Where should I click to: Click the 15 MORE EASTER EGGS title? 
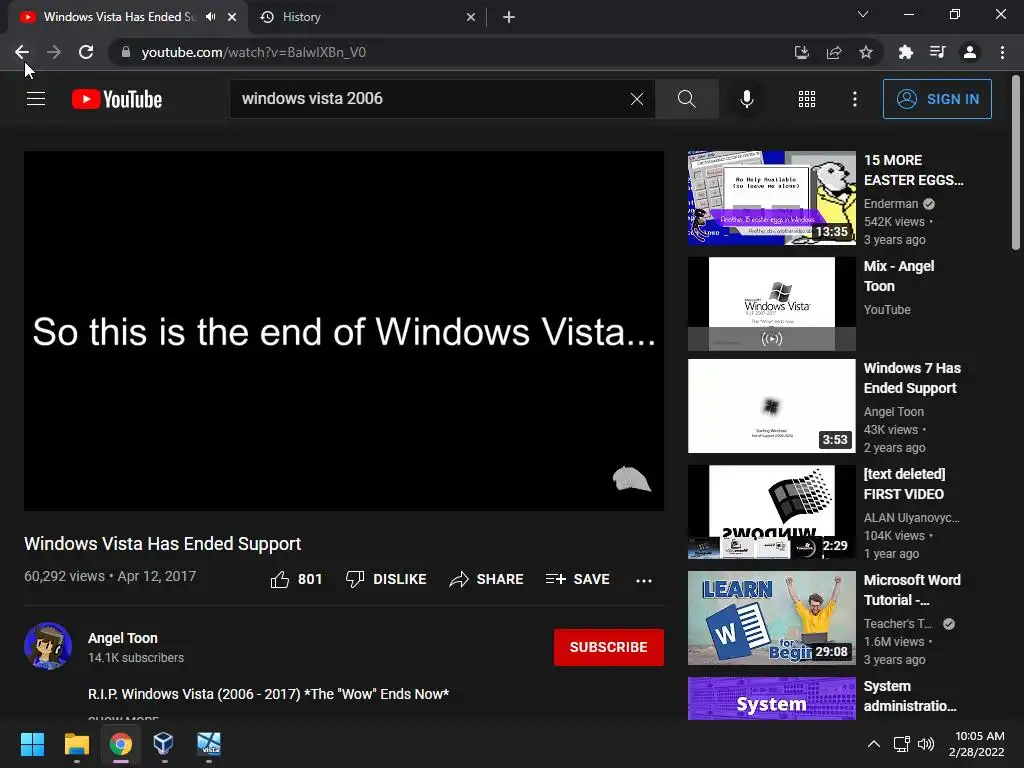(913, 170)
